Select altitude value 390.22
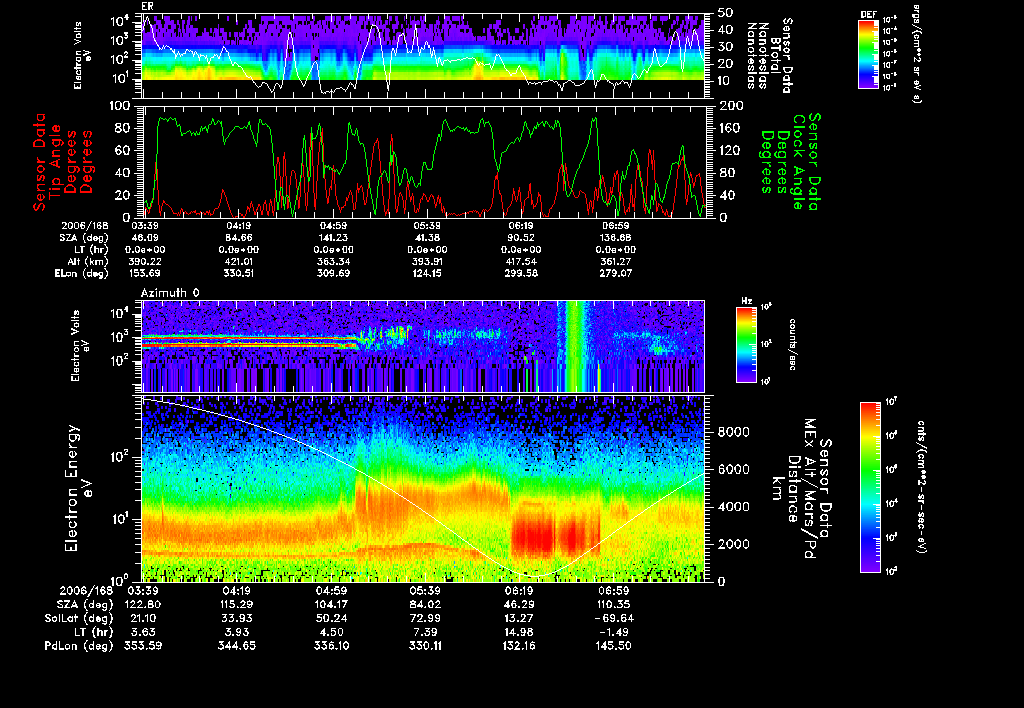Screen dimensions: 1024x708 point(145,261)
